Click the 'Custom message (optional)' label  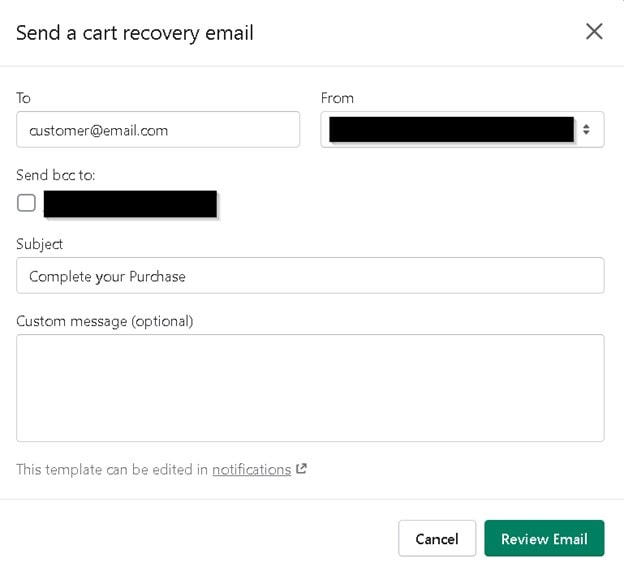coord(104,321)
